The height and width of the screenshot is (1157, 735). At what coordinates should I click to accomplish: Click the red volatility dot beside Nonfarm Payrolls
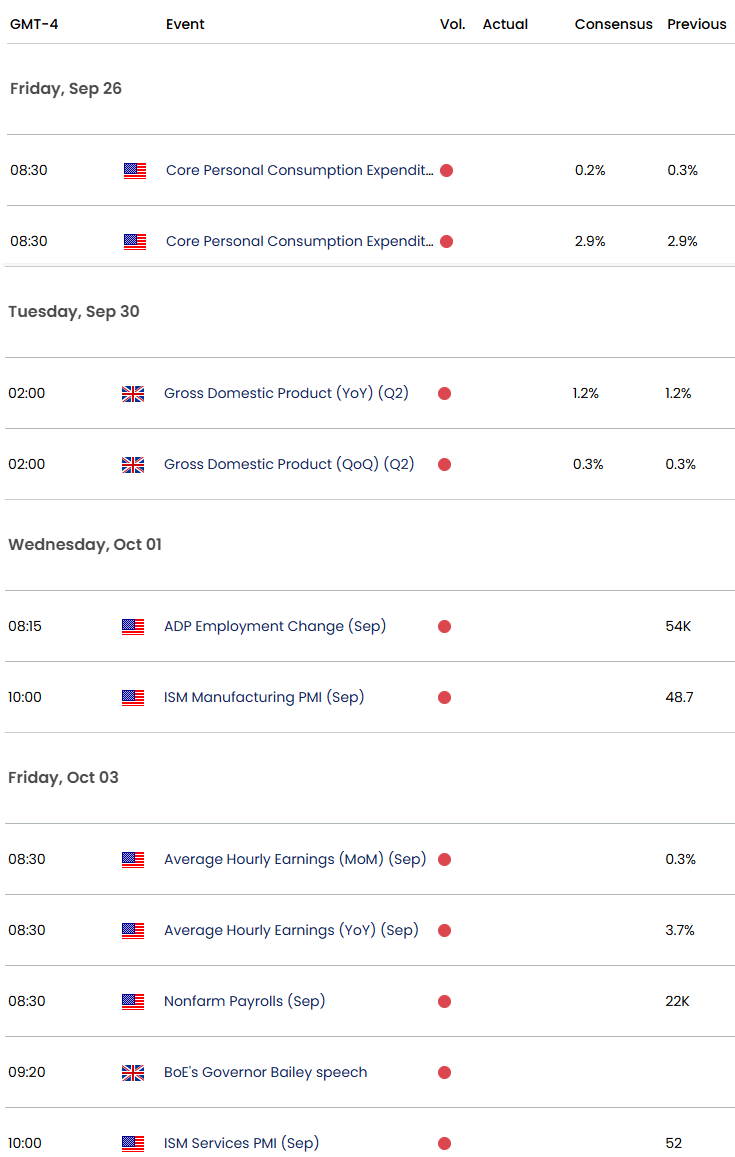[444, 1001]
